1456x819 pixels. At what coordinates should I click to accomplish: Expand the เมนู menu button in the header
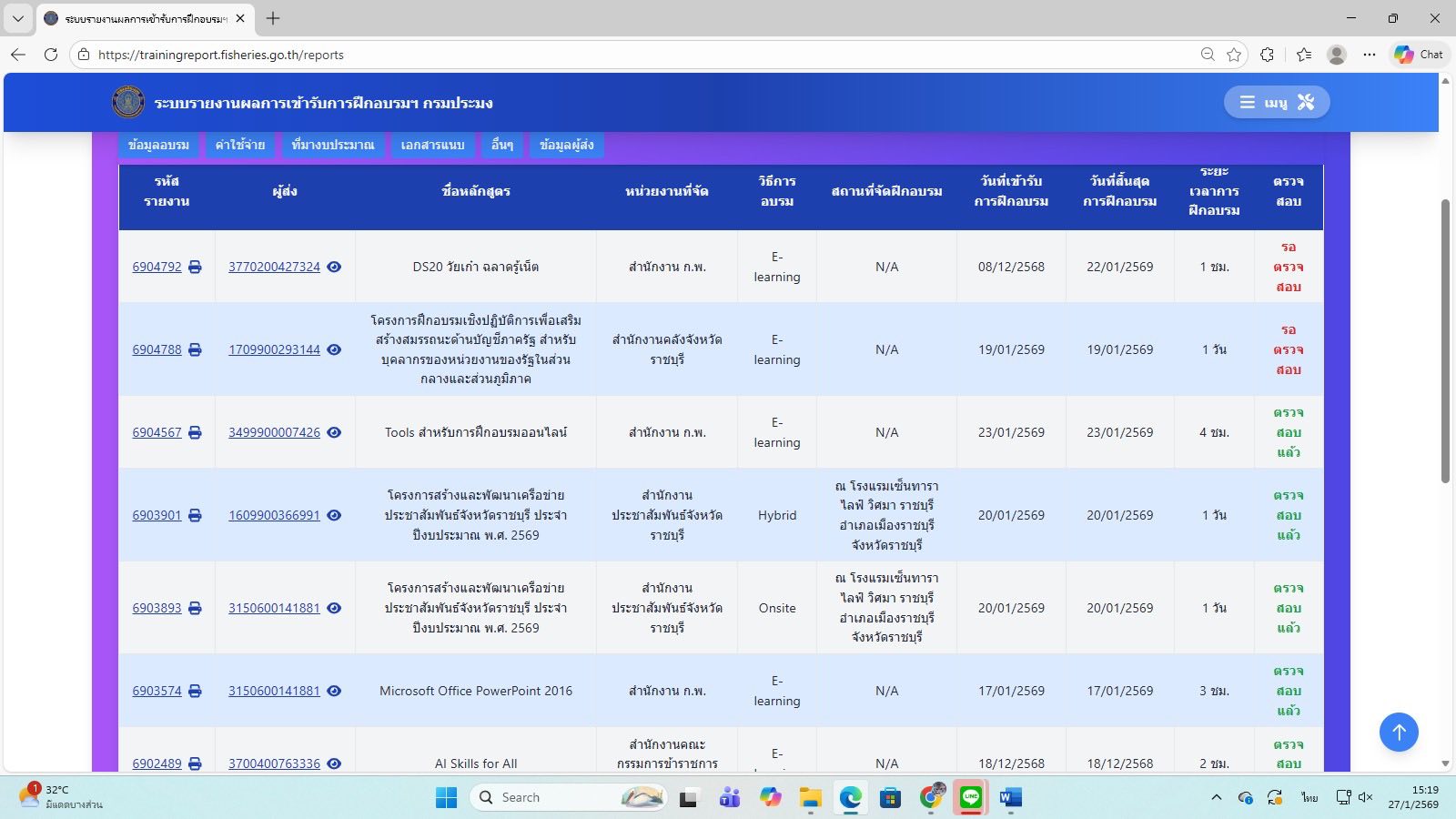pyautogui.click(x=1276, y=102)
